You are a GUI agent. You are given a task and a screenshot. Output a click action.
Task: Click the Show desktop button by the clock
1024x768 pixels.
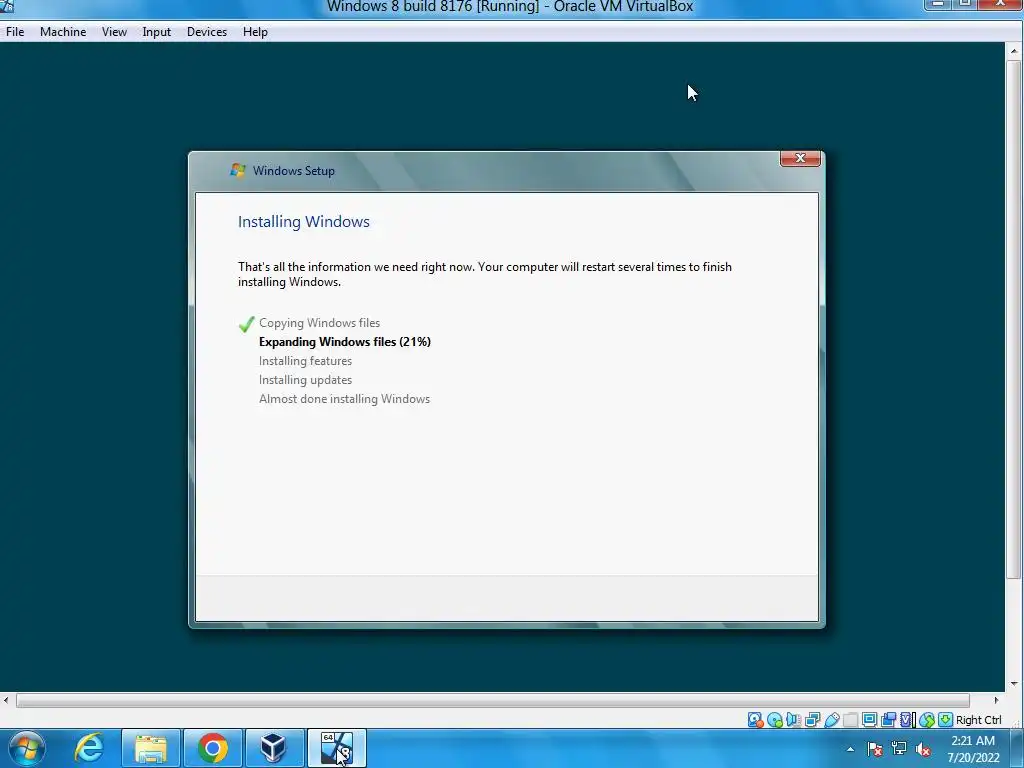(x=1019, y=749)
